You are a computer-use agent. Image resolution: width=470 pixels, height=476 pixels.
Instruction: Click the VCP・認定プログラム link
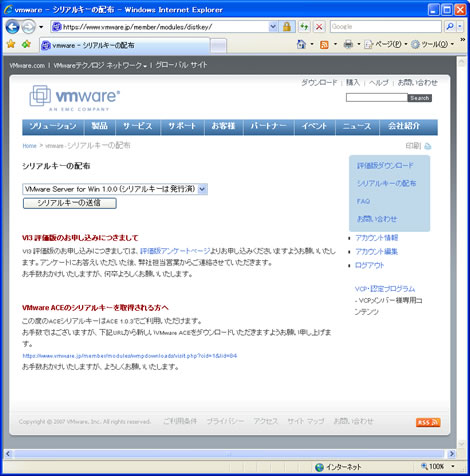pyautogui.click(x=385, y=289)
